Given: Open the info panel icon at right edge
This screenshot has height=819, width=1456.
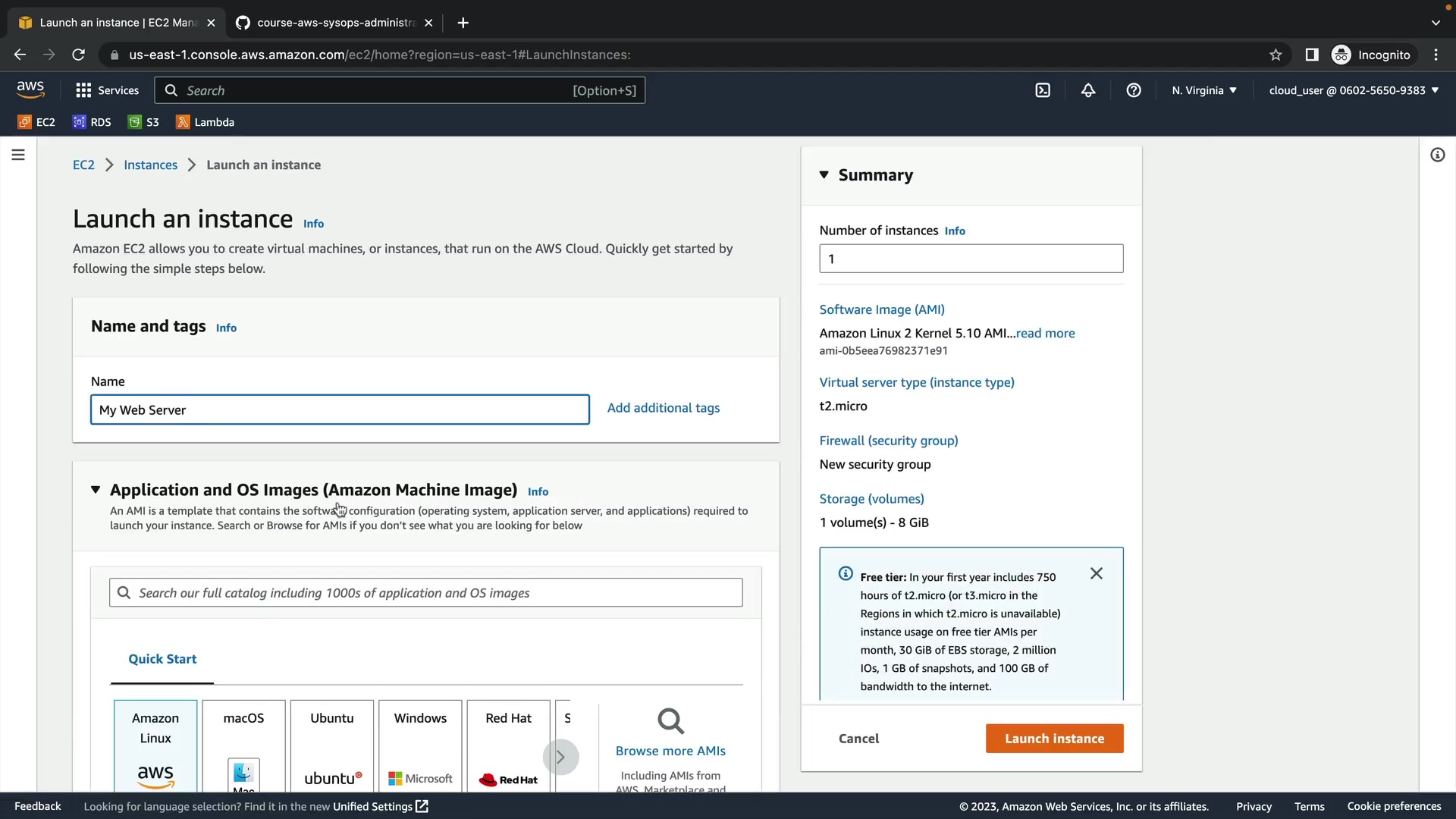Looking at the screenshot, I should click(x=1437, y=155).
